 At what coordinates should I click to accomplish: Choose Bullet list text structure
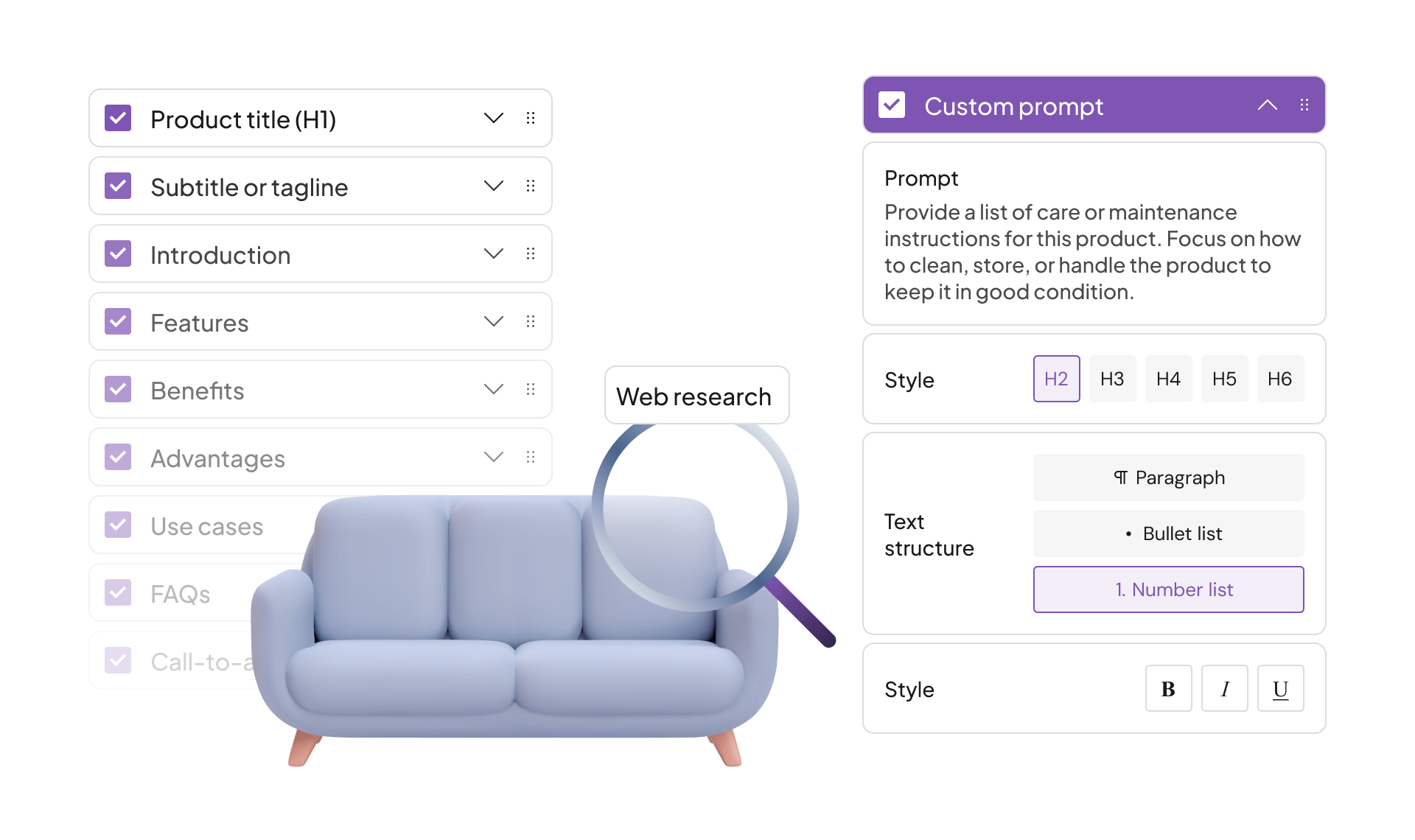click(x=1168, y=533)
